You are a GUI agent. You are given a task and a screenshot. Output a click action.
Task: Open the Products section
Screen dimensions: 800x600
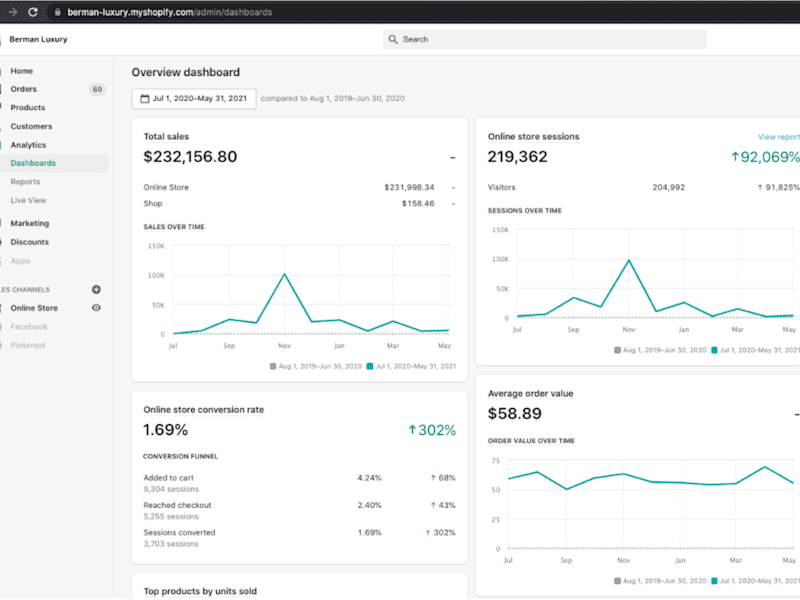(x=28, y=108)
